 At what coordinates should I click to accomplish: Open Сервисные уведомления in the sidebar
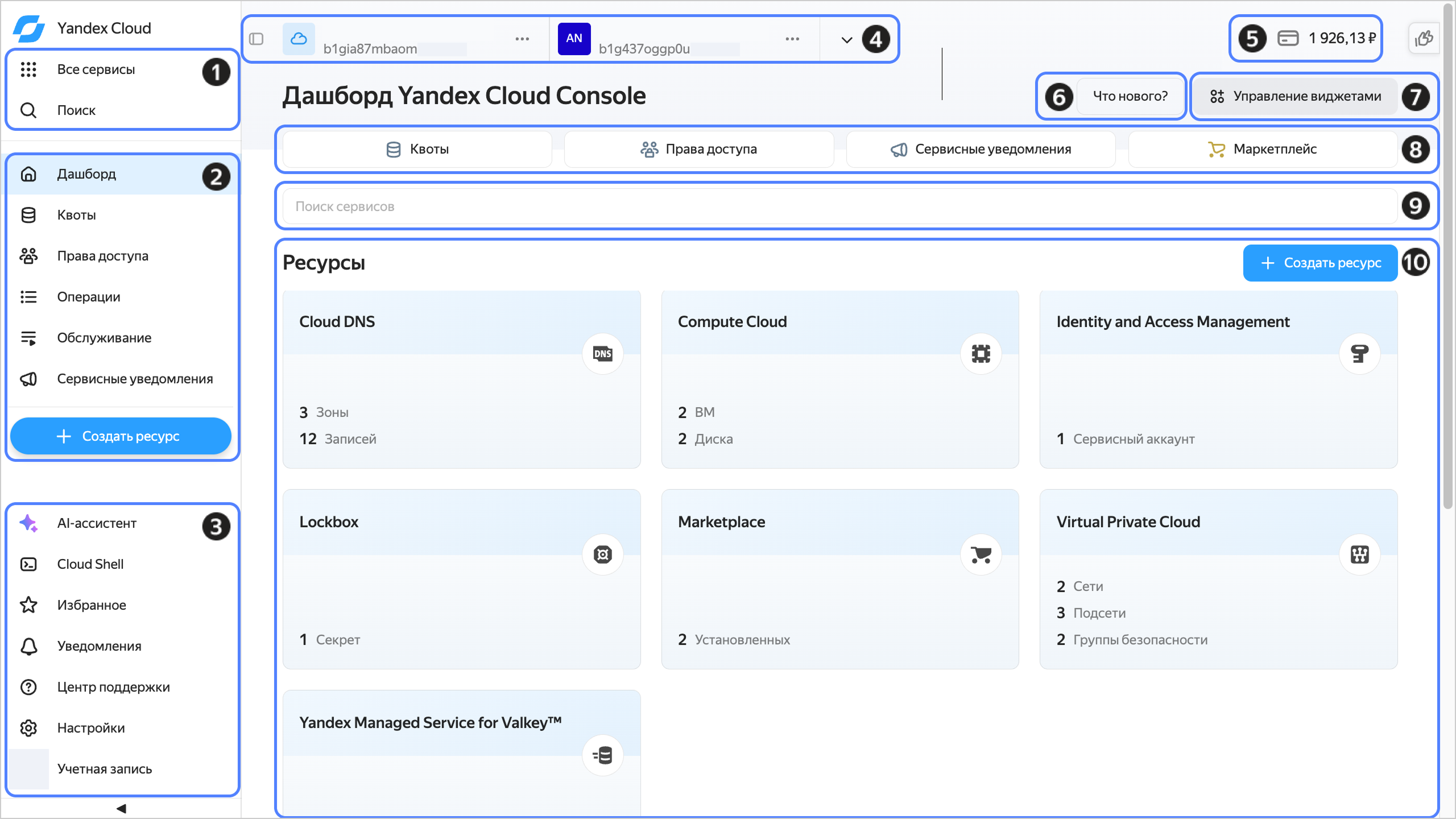coord(122,379)
